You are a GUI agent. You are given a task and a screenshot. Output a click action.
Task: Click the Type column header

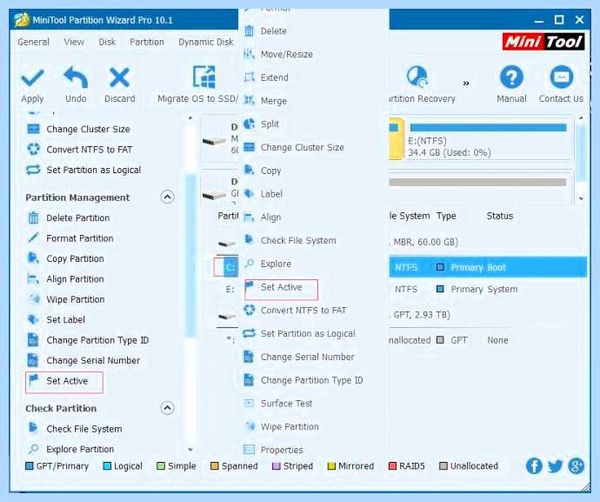pyautogui.click(x=446, y=216)
